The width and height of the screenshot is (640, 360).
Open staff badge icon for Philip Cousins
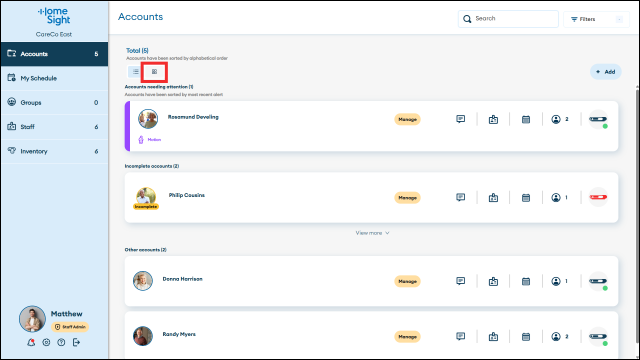pos(493,198)
